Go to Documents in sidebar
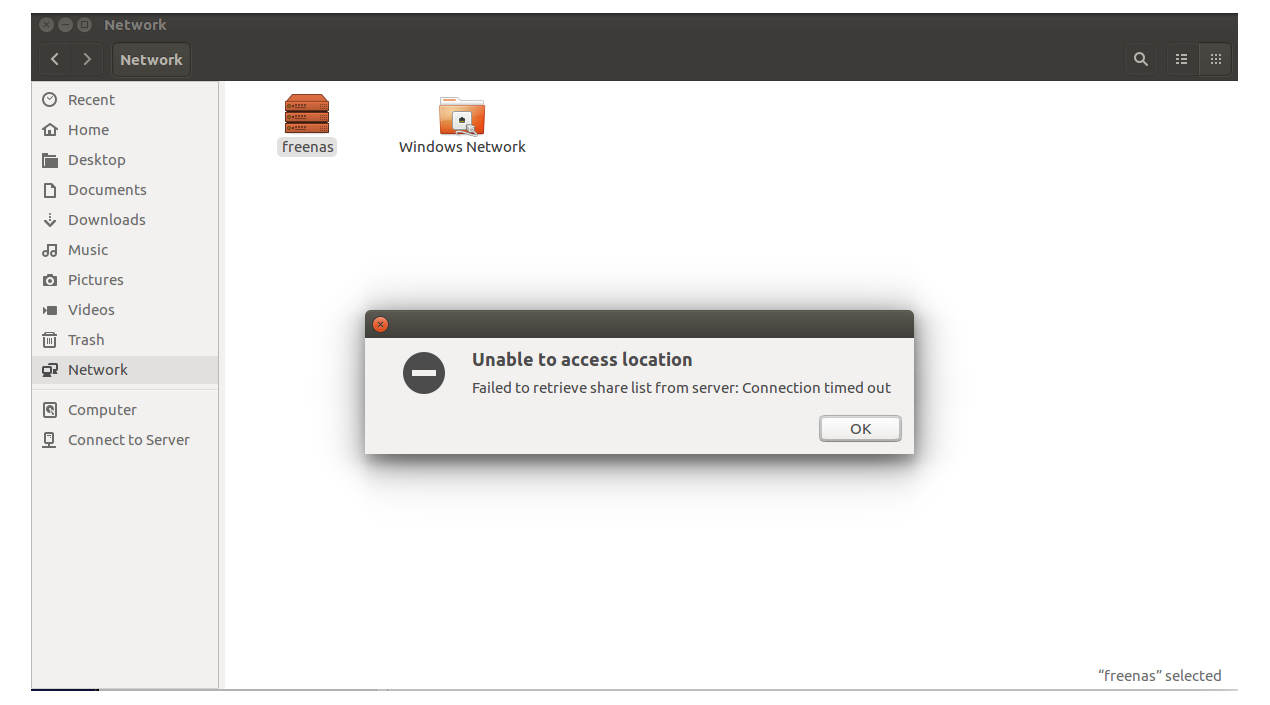1270x705 pixels. (125, 190)
